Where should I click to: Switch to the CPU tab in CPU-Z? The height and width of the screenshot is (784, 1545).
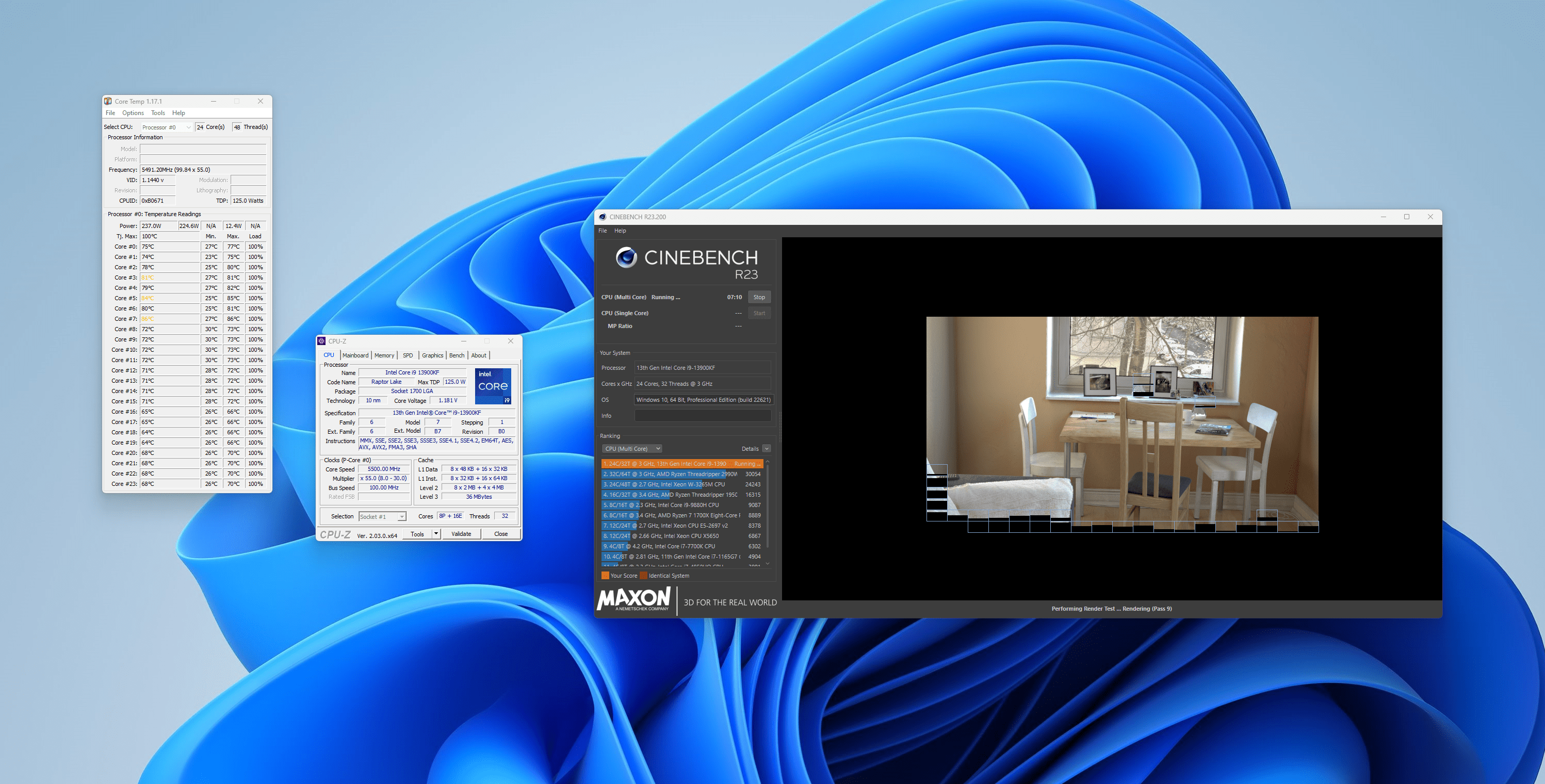point(329,355)
